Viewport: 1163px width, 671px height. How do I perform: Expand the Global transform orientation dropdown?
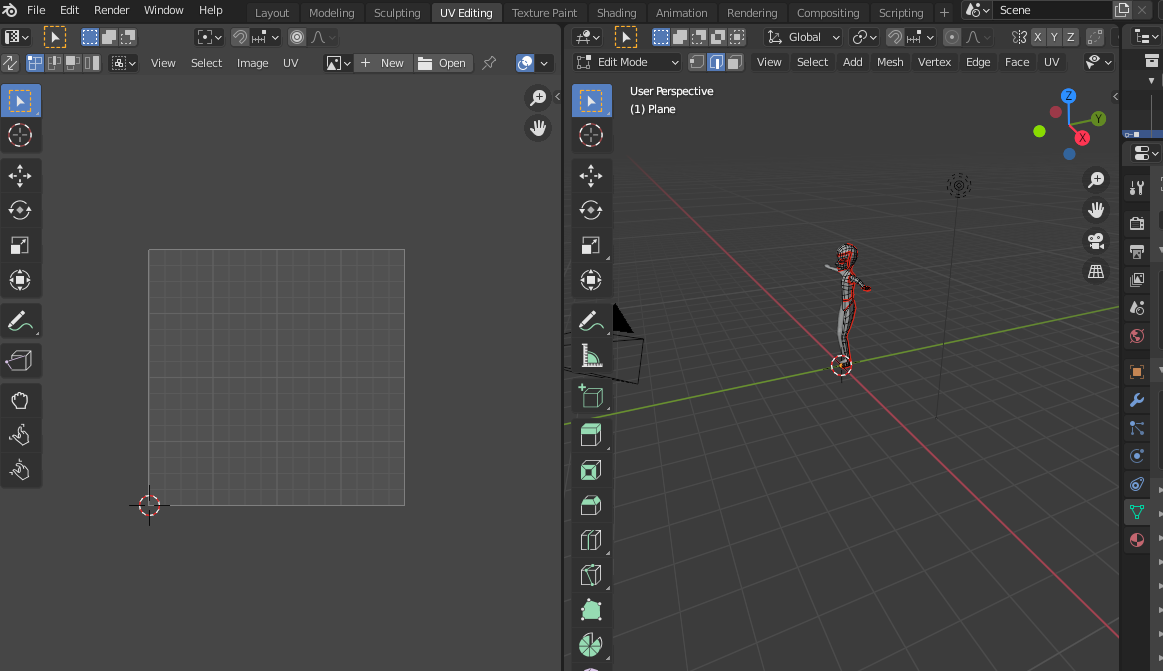click(804, 37)
